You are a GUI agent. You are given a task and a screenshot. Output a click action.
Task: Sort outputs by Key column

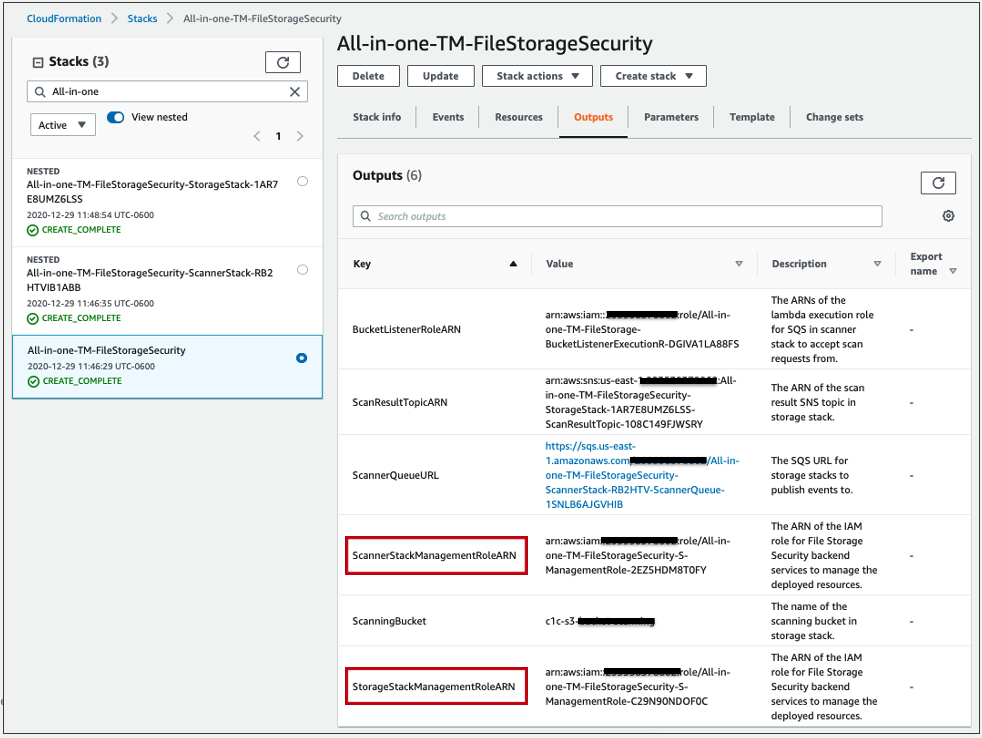[513, 264]
